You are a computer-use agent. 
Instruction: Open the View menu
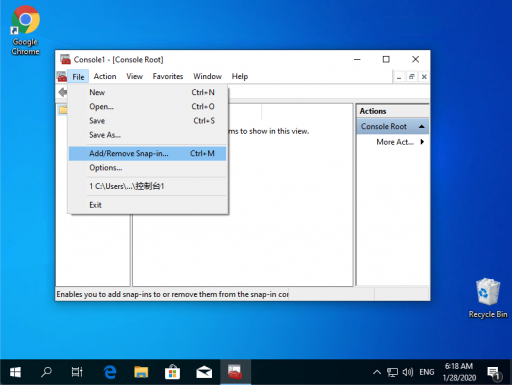pos(134,77)
